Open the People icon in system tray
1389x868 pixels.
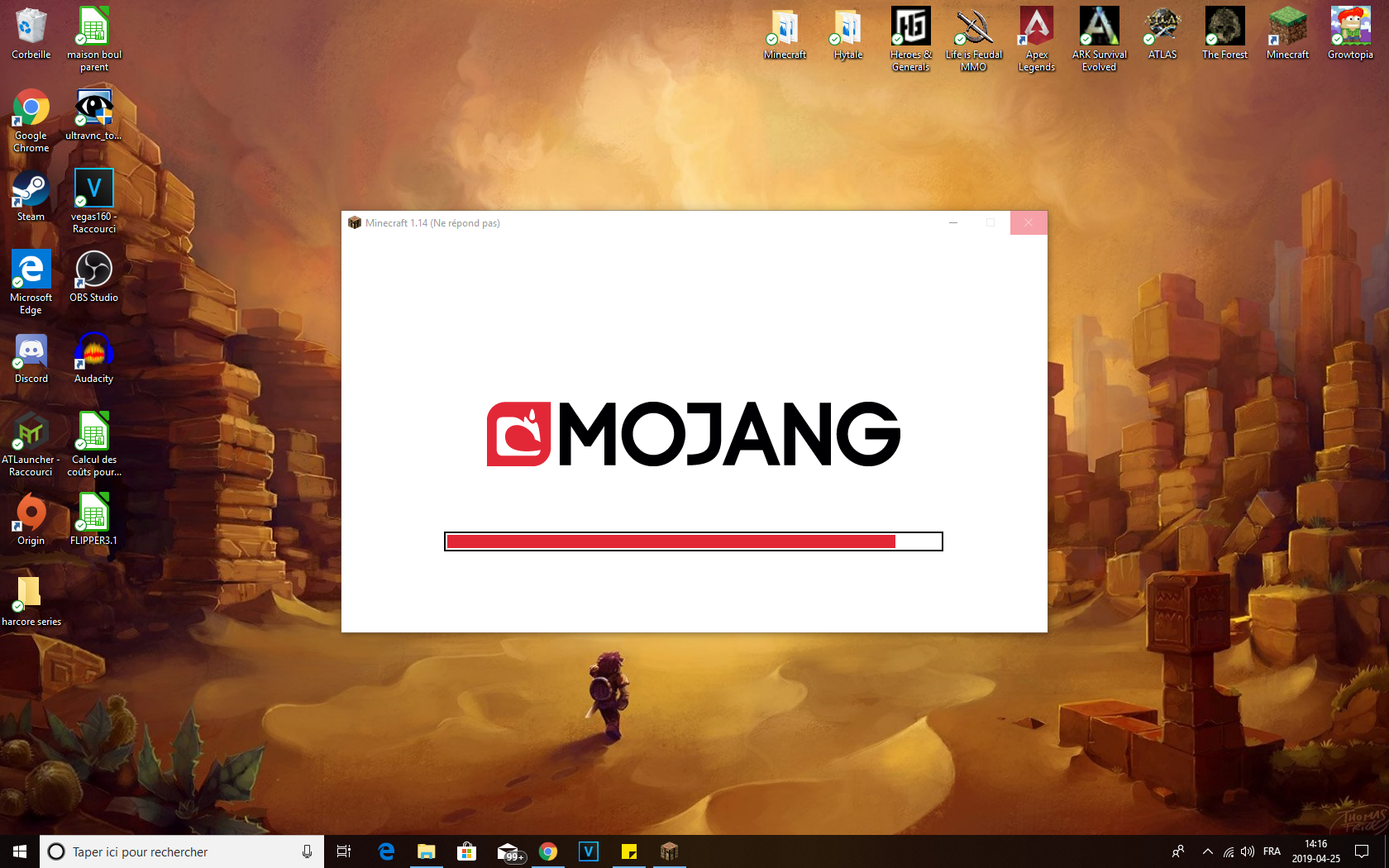(1178, 851)
